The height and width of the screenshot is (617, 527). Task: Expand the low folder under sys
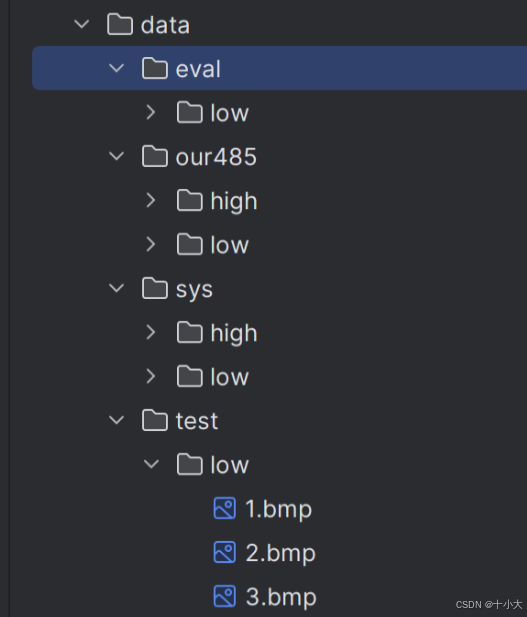pos(151,377)
